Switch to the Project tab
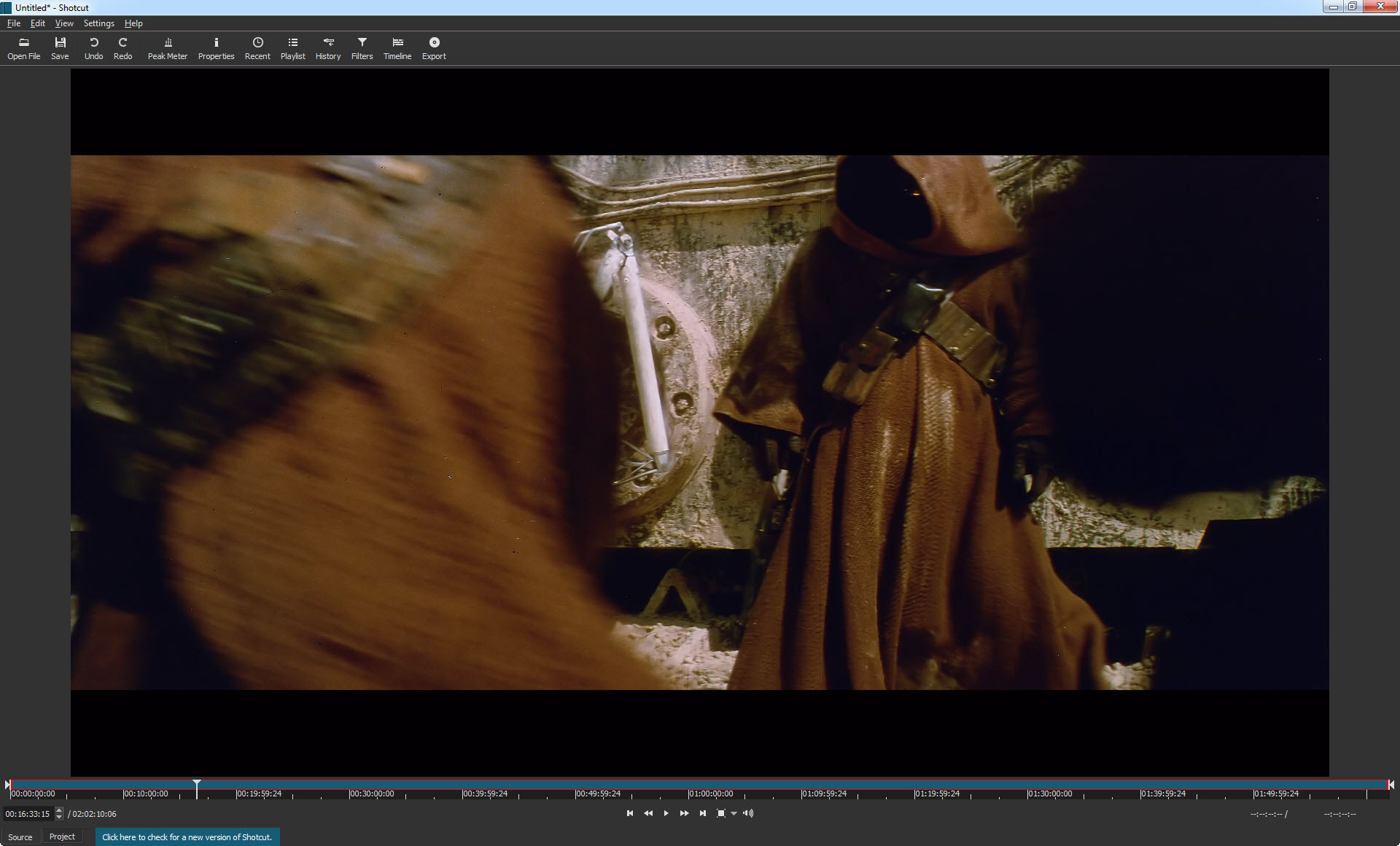This screenshot has height=846, width=1400. click(x=62, y=837)
